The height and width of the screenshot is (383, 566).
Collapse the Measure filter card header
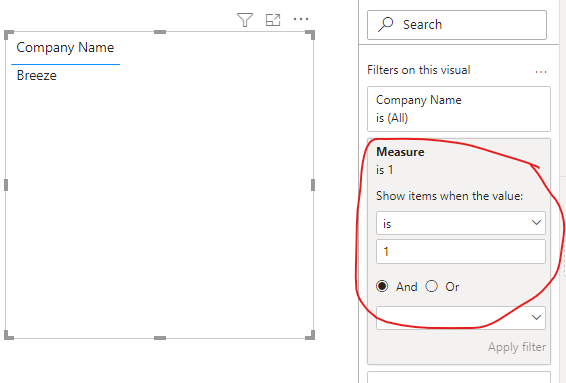[x=400, y=152]
